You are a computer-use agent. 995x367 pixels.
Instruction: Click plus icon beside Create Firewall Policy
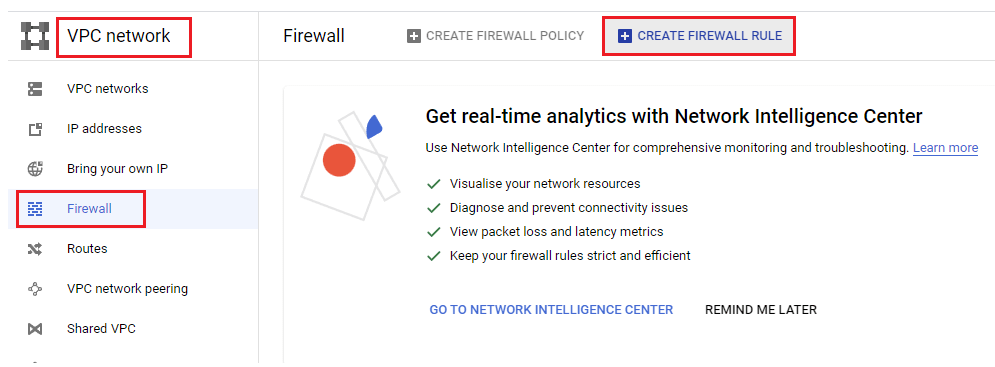coord(414,36)
